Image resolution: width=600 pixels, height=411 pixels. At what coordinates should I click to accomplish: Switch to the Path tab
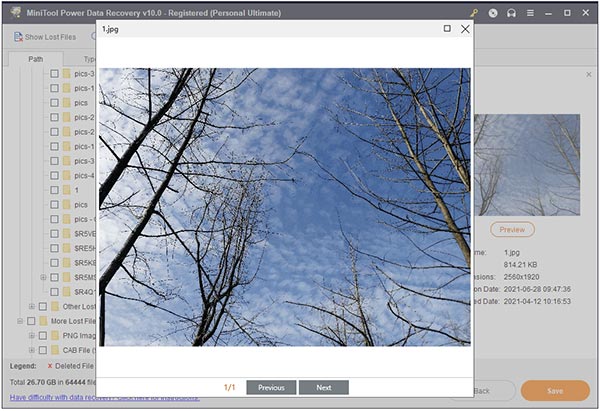[35, 59]
